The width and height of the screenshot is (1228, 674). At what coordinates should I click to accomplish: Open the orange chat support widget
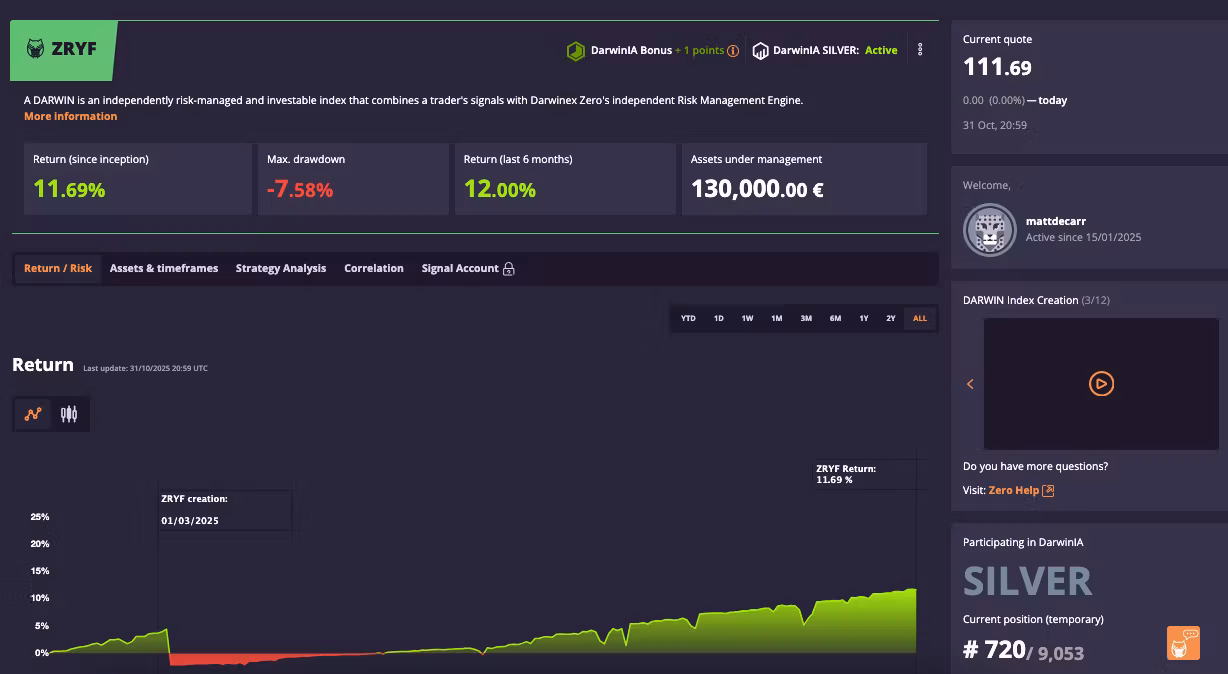[x=1183, y=643]
